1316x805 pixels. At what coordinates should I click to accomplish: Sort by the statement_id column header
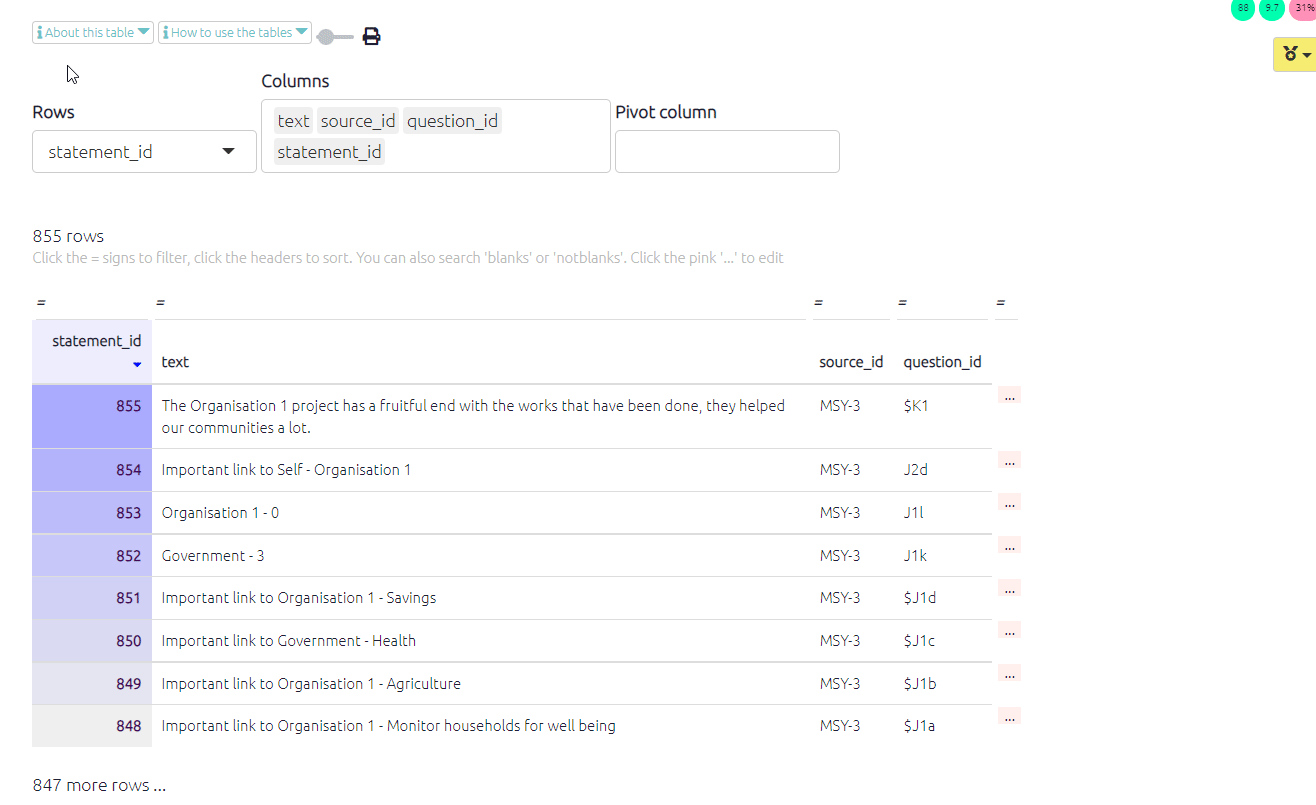tap(96, 342)
